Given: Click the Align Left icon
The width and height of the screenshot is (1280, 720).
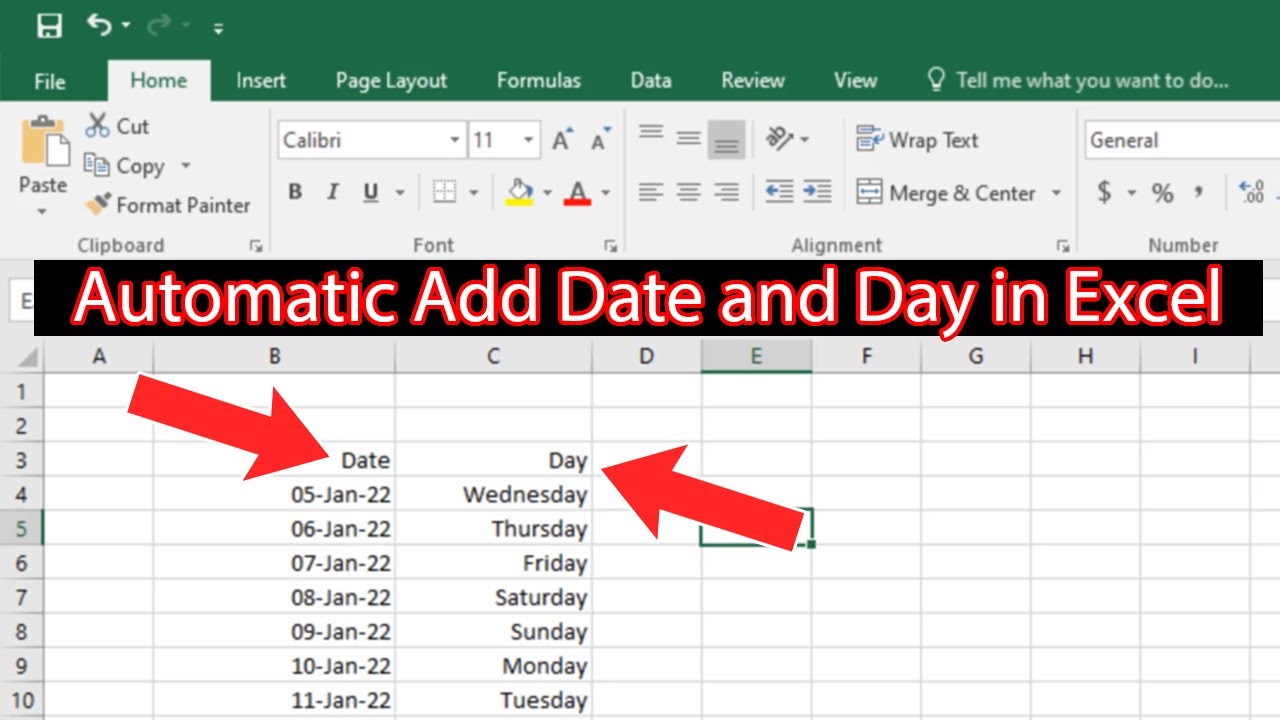Looking at the screenshot, I should 651,192.
